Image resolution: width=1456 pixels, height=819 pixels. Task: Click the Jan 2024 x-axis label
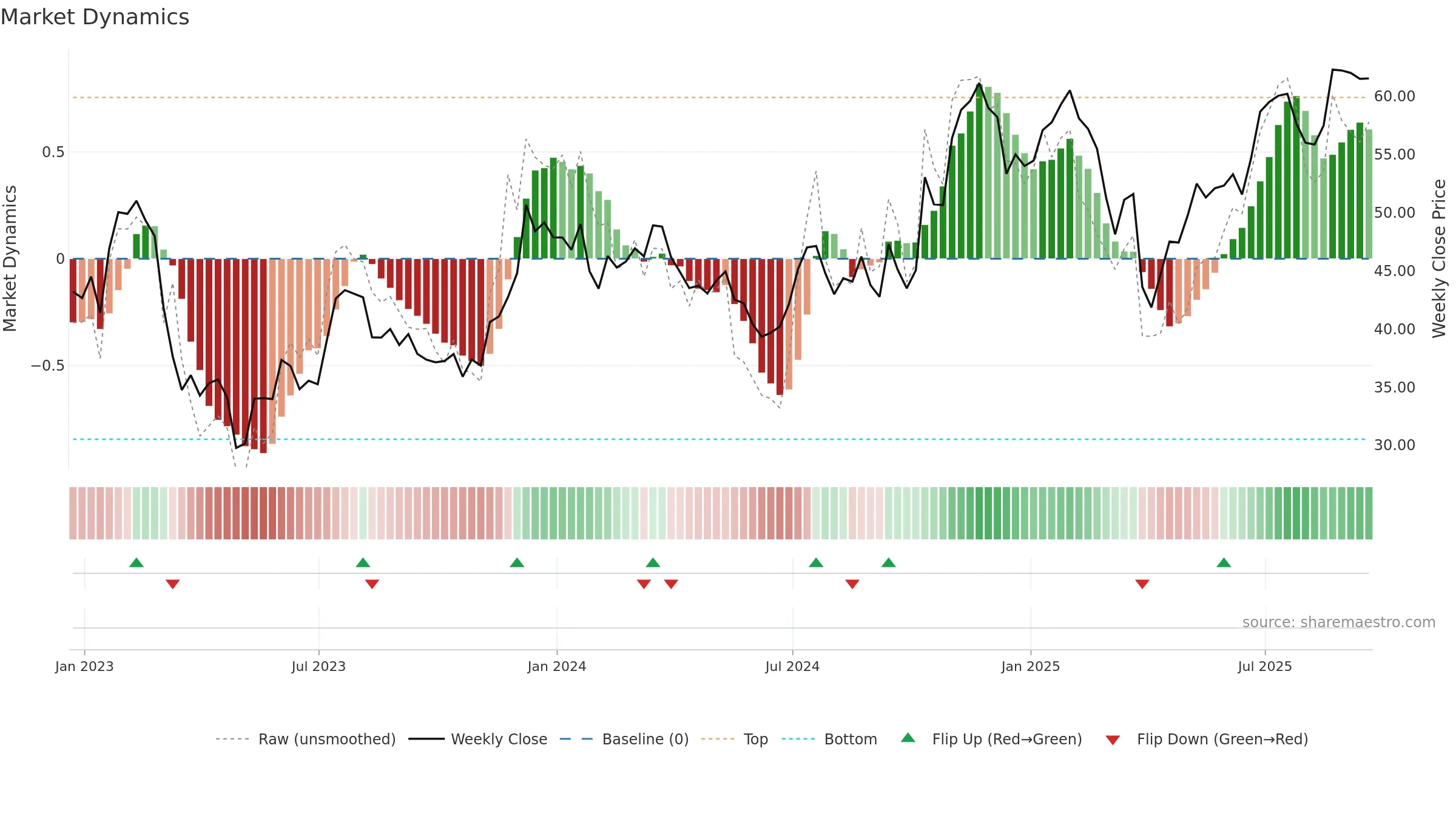tap(557, 666)
